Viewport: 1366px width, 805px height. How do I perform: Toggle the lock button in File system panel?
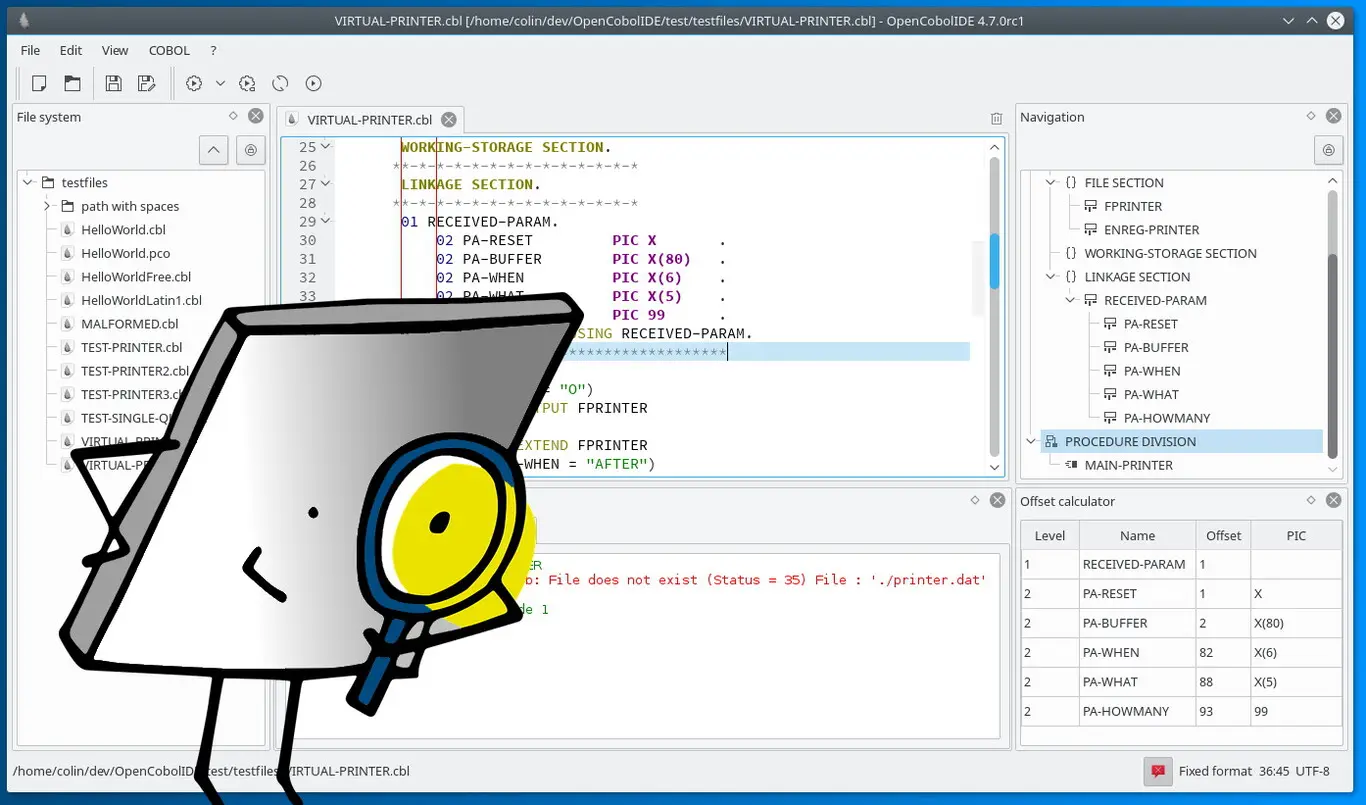[250, 150]
